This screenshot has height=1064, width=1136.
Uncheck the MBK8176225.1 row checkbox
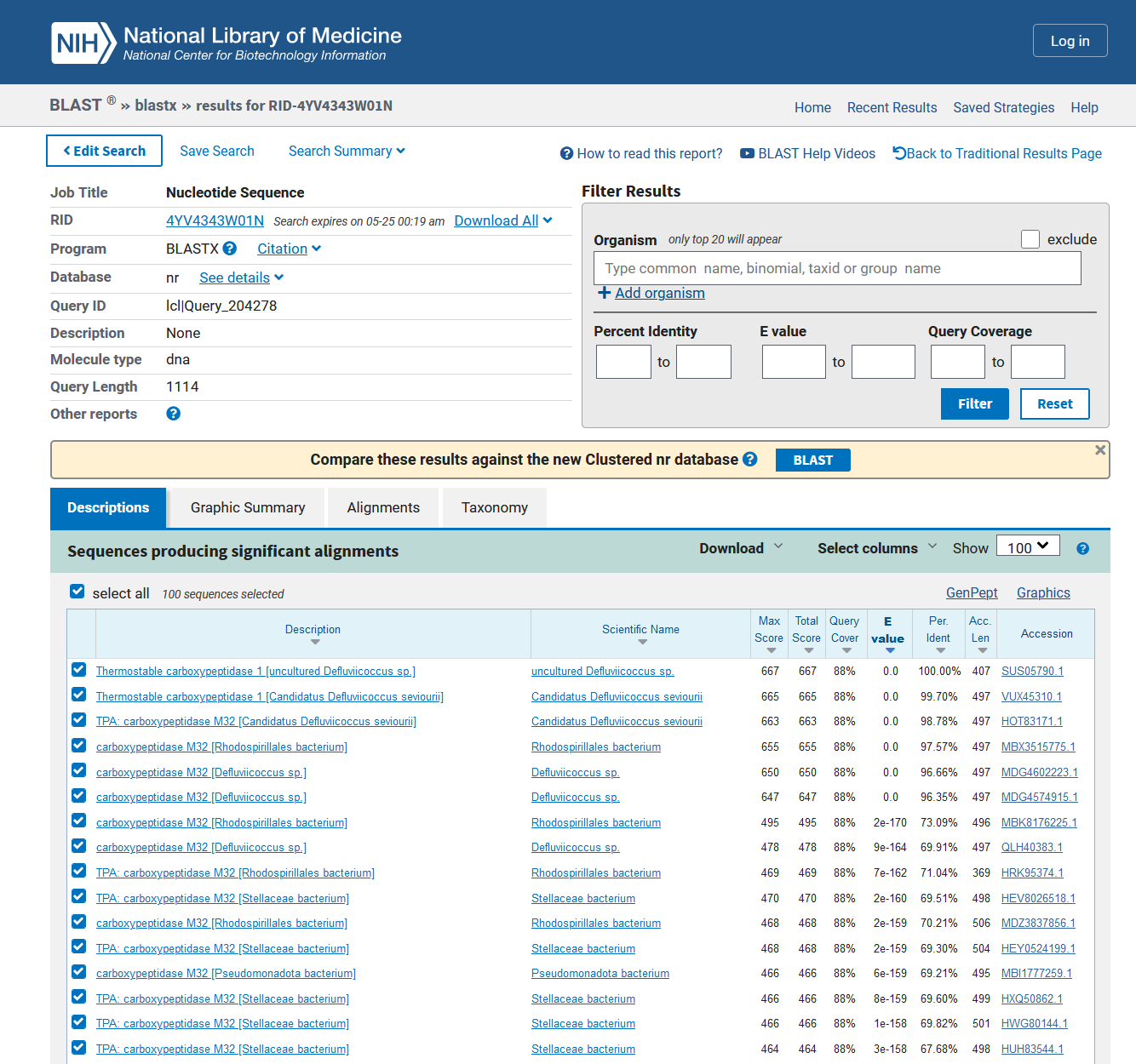(x=79, y=821)
